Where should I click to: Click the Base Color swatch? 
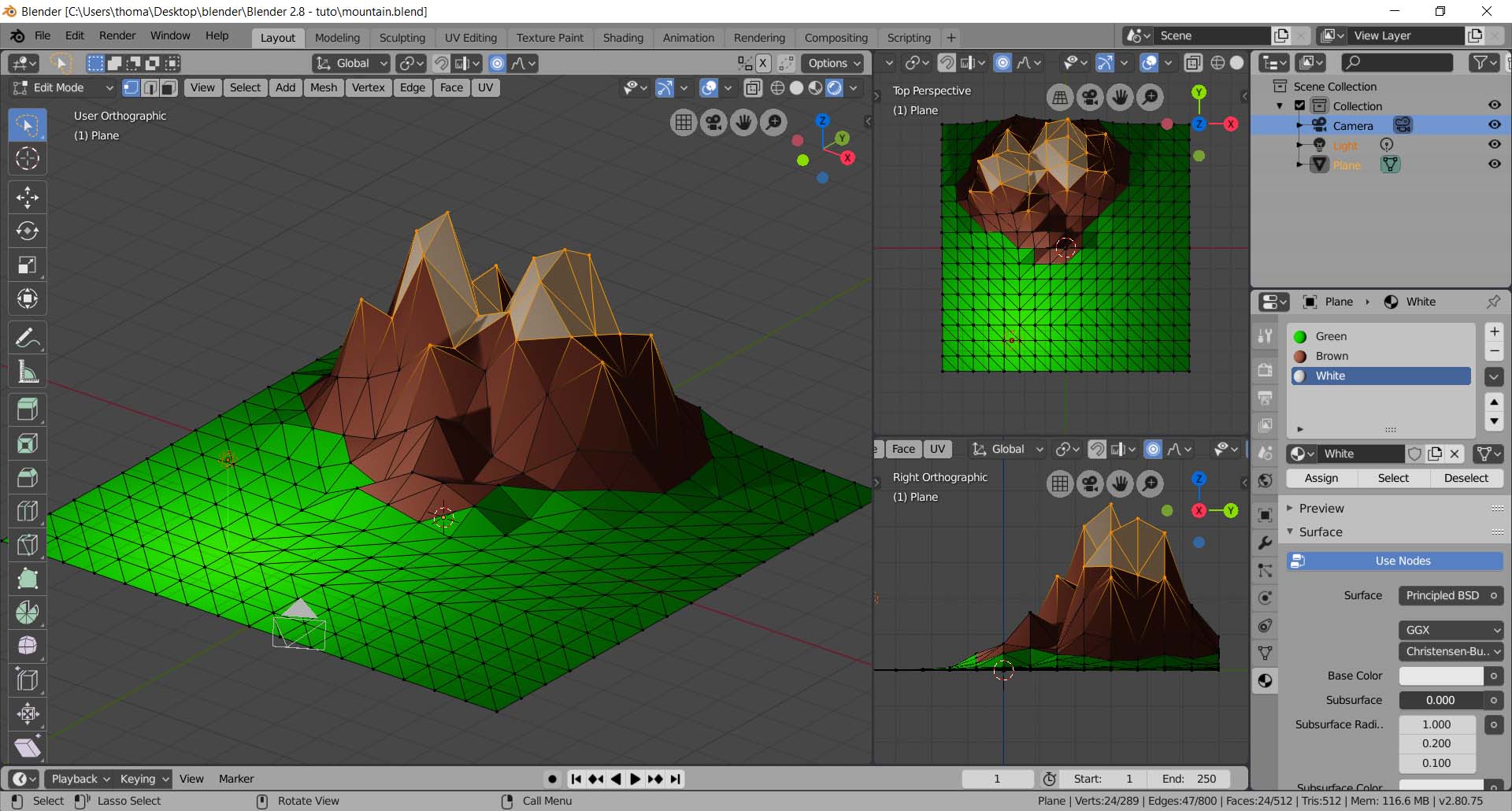[x=1440, y=676]
